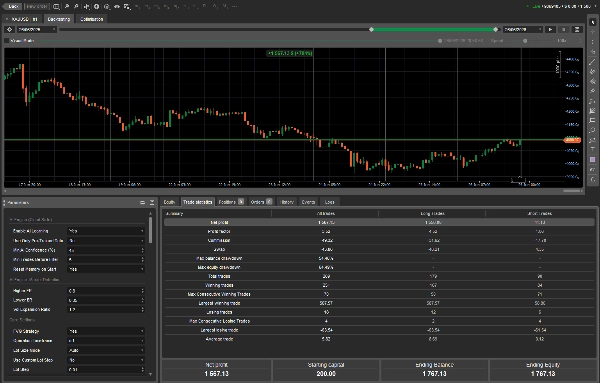Click Max Consecutive Winning Trades row label
Image resolution: width=600 pixels, height=383 pixels.
(x=219, y=294)
